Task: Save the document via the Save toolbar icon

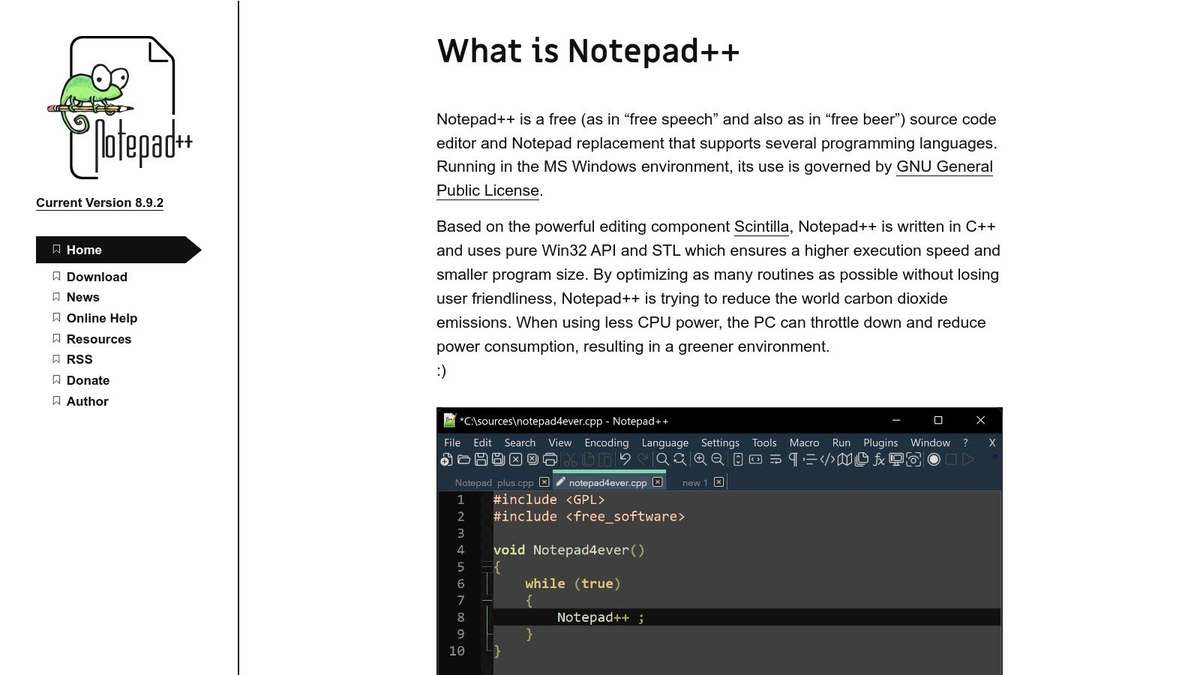Action: [x=480, y=459]
